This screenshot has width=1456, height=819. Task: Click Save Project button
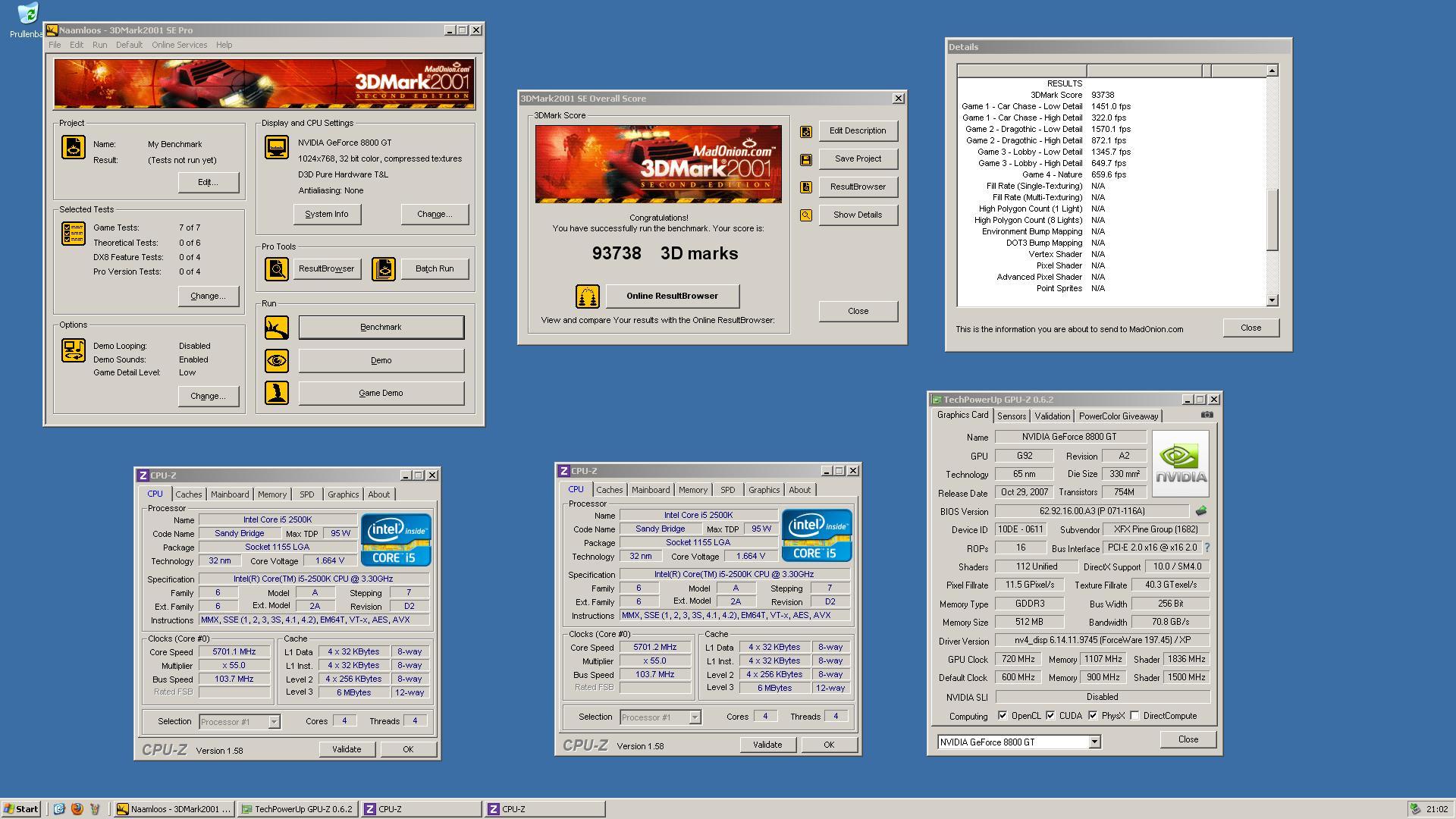pyautogui.click(x=858, y=159)
